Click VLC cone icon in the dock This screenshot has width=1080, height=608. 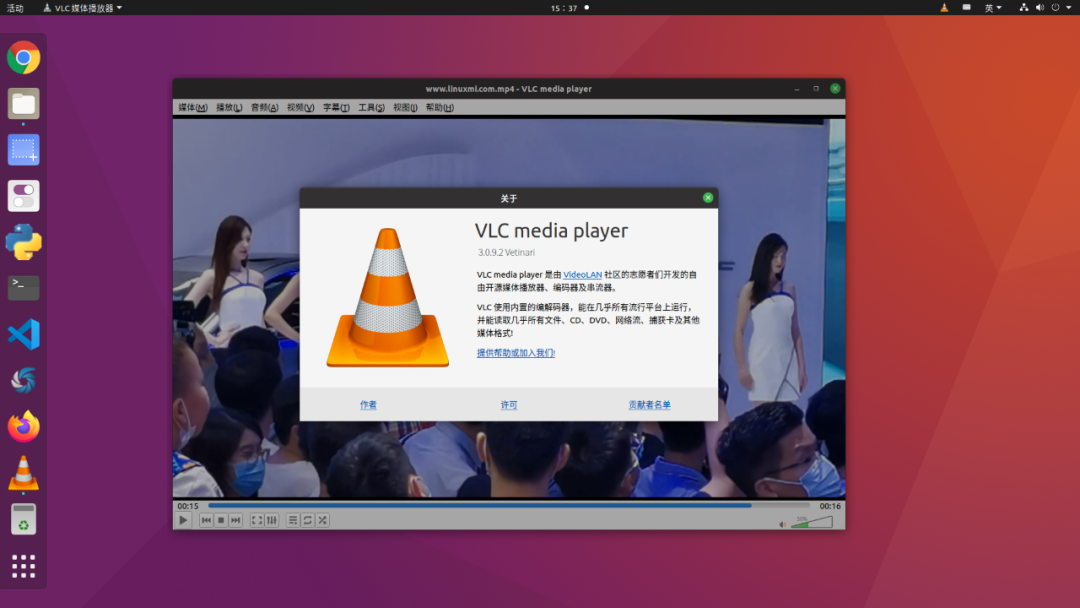coord(23,474)
